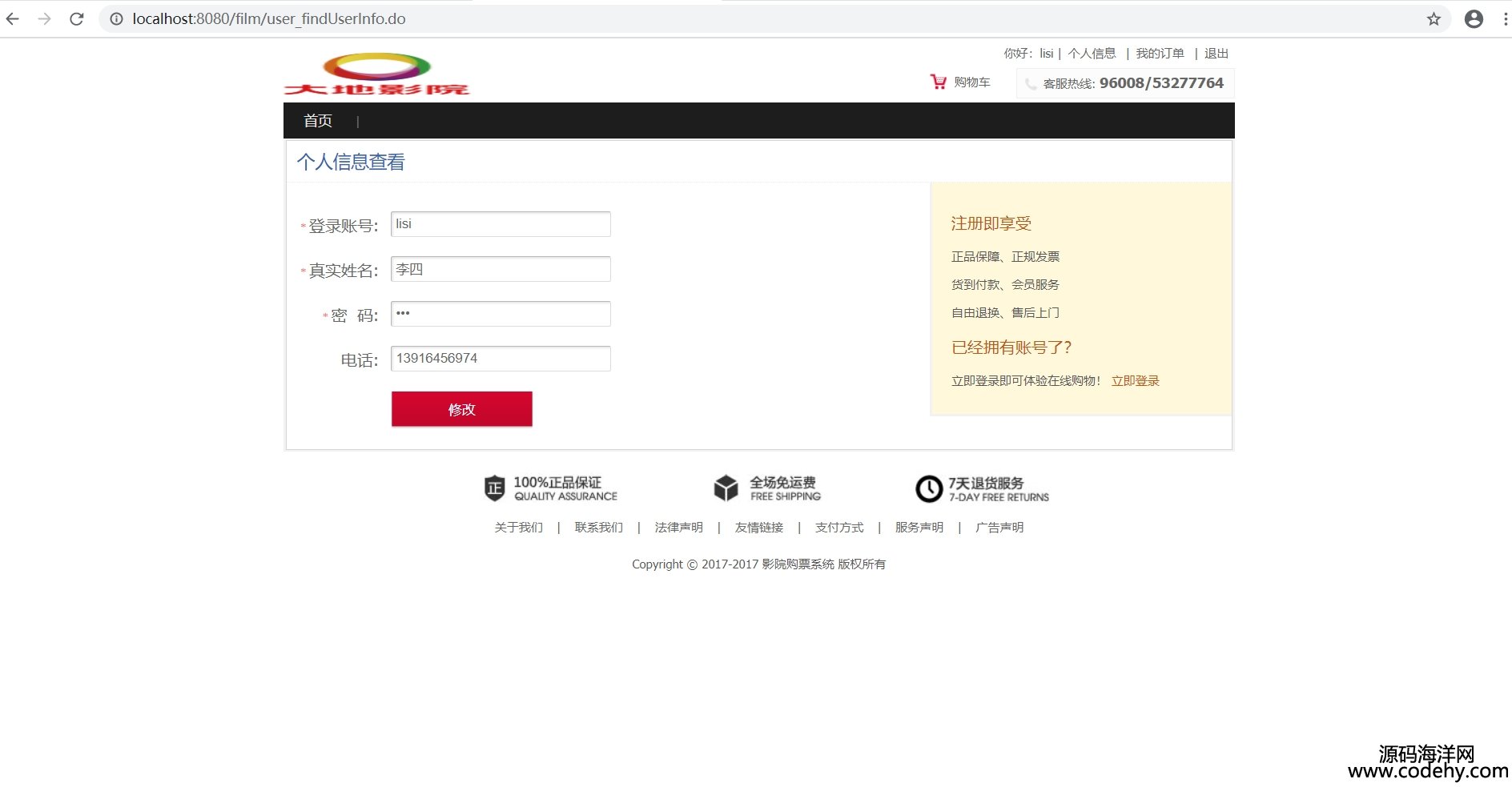The height and width of the screenshot is (787, 1512).
Task: Click the 100%正品保证 shield icon
Action: point(494,488)
